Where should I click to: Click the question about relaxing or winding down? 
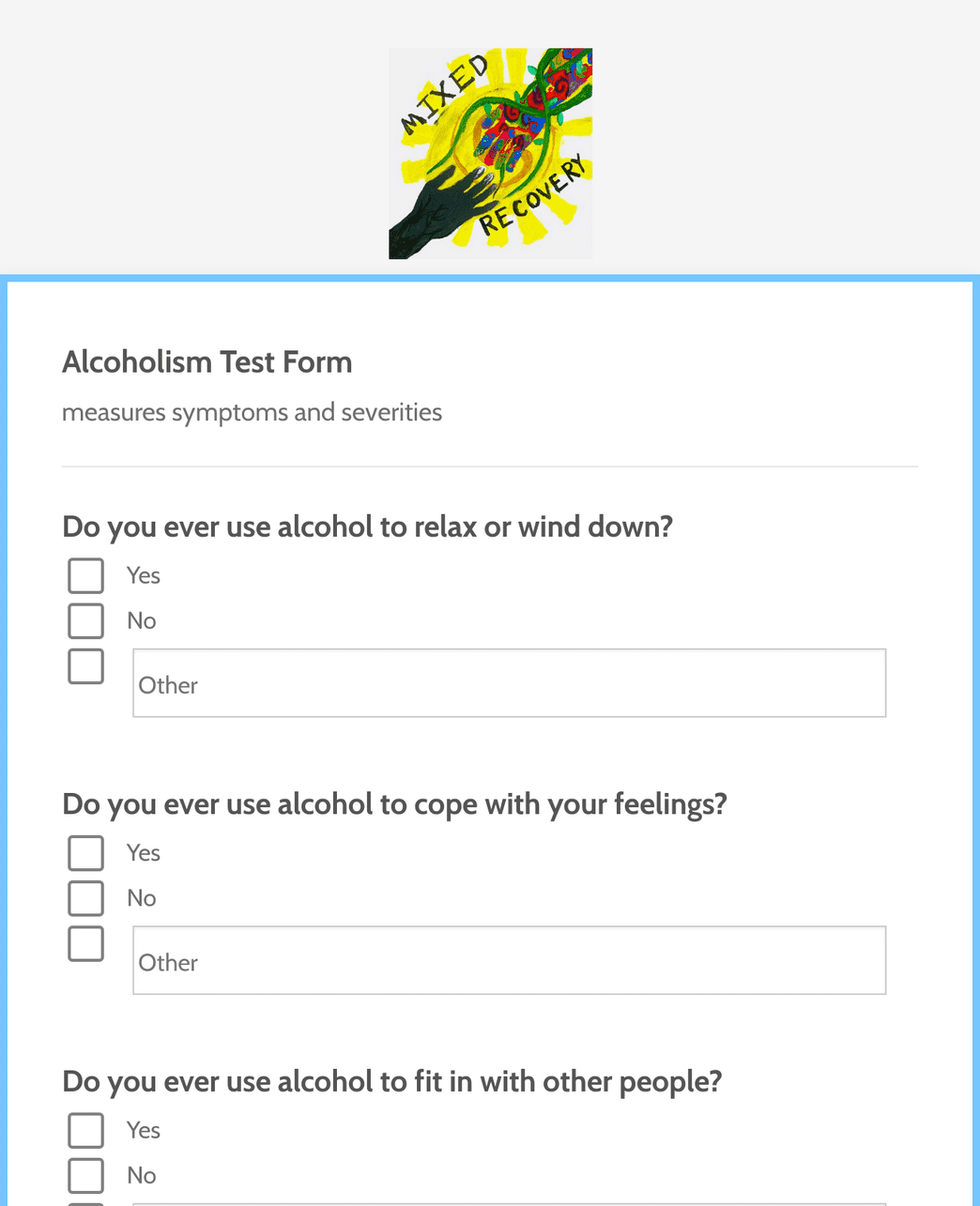pos(367,527)
